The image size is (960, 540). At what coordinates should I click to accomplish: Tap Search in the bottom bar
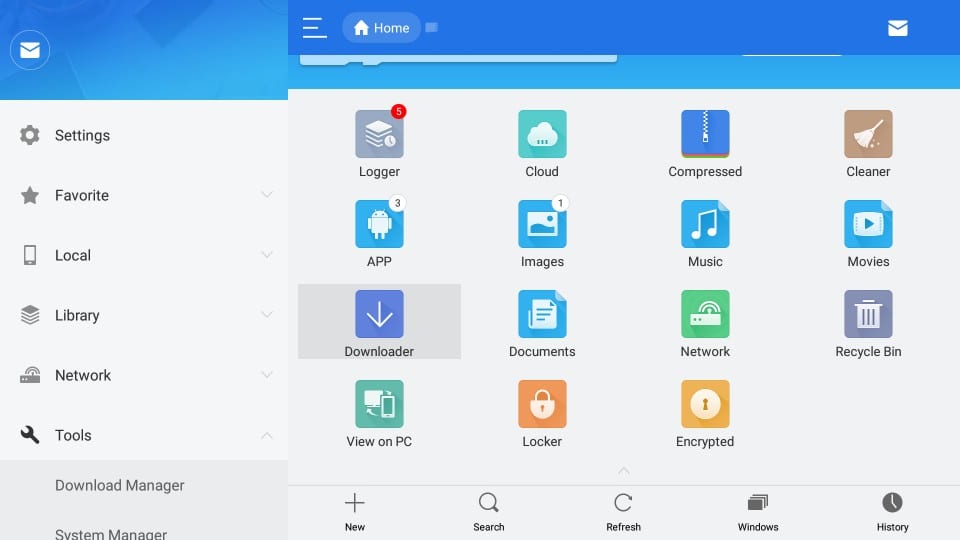[x=489, y=512]
